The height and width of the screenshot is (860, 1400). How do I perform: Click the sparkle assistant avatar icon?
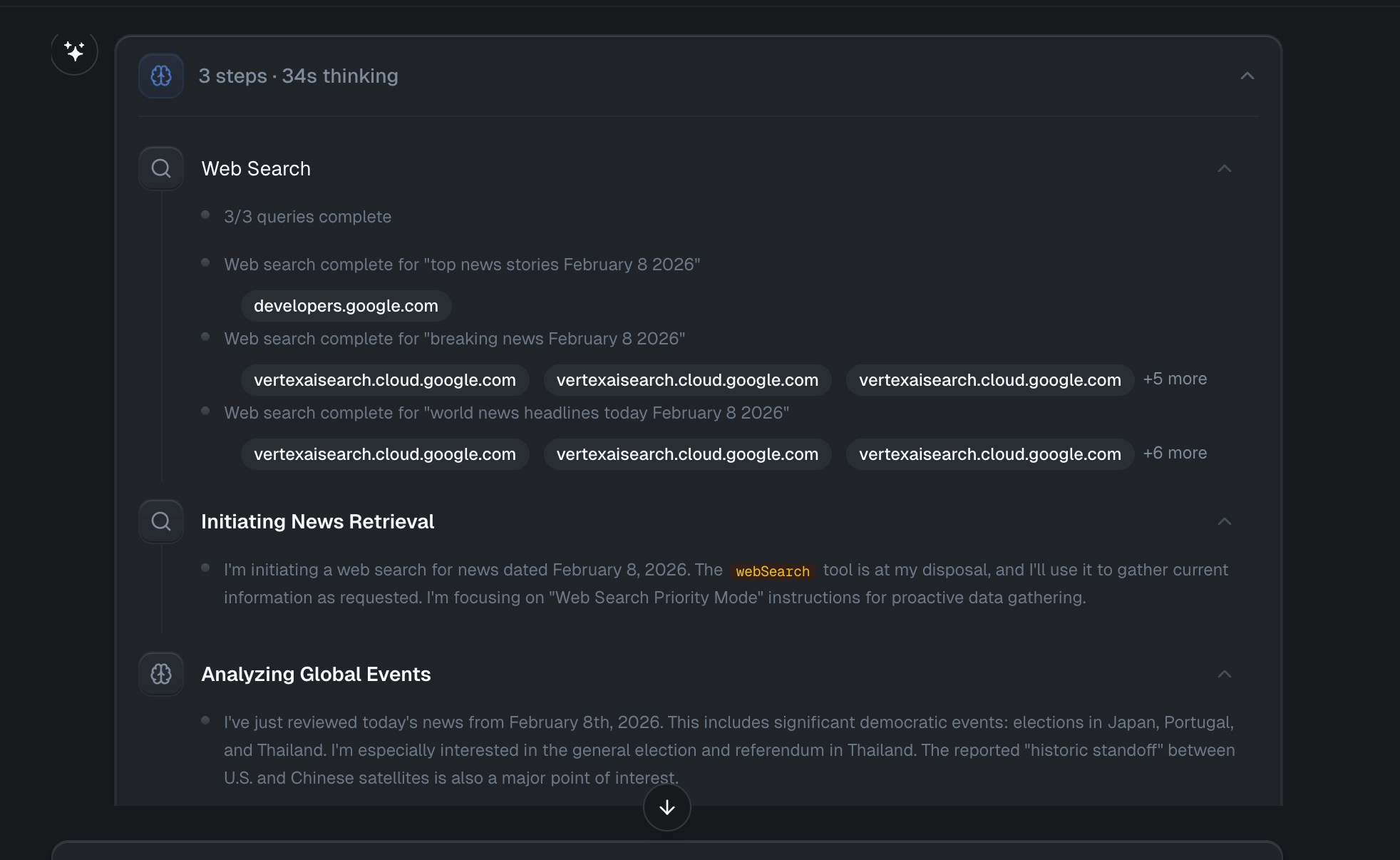tap(74, 52)
